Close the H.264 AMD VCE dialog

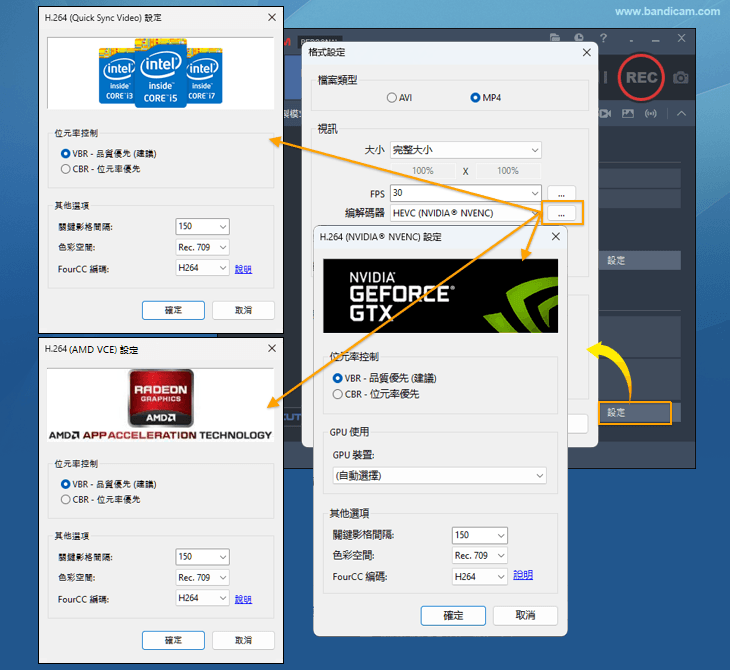272,348
